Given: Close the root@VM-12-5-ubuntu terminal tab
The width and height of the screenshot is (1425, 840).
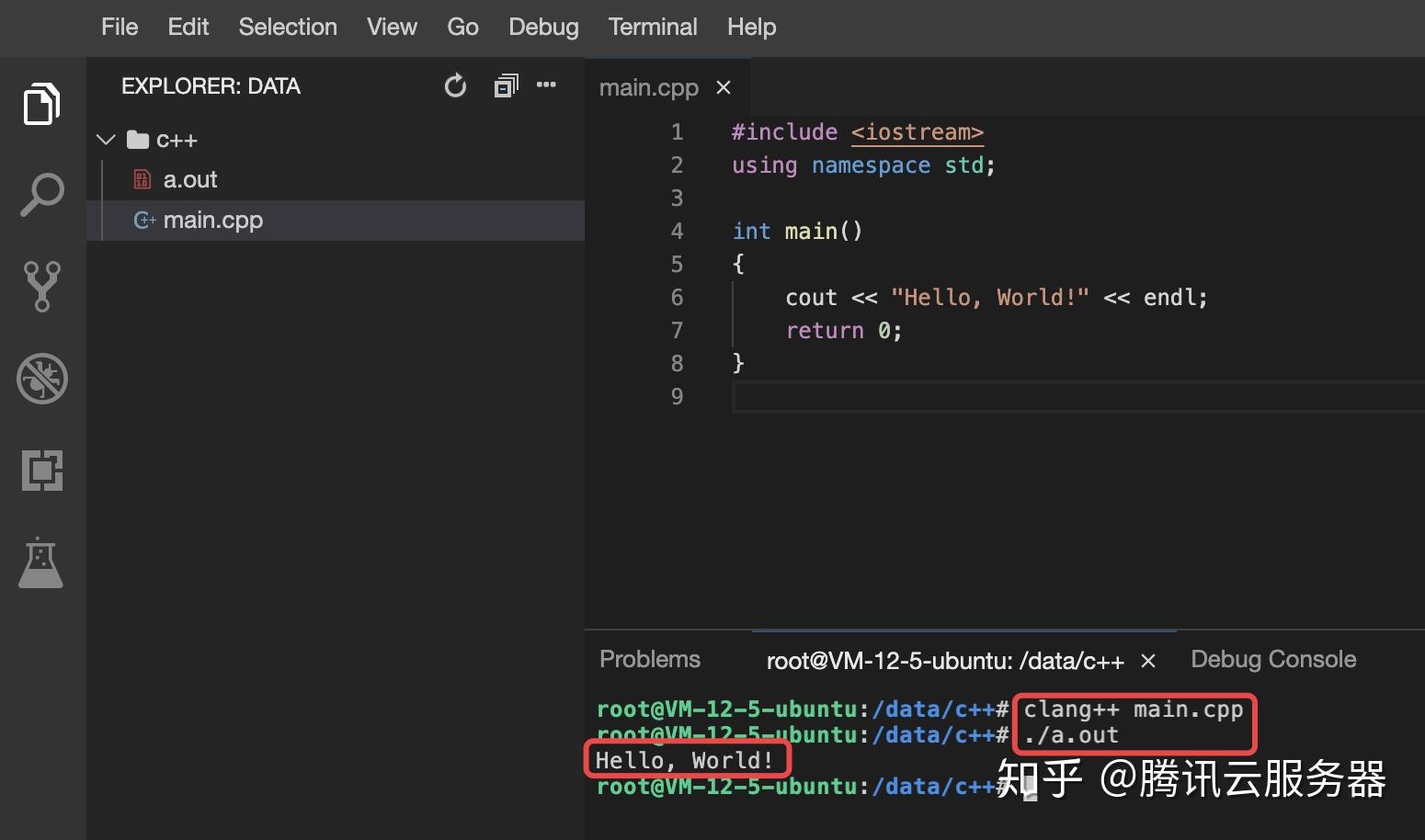Looking at the screenshot, I should point(1147,661).
